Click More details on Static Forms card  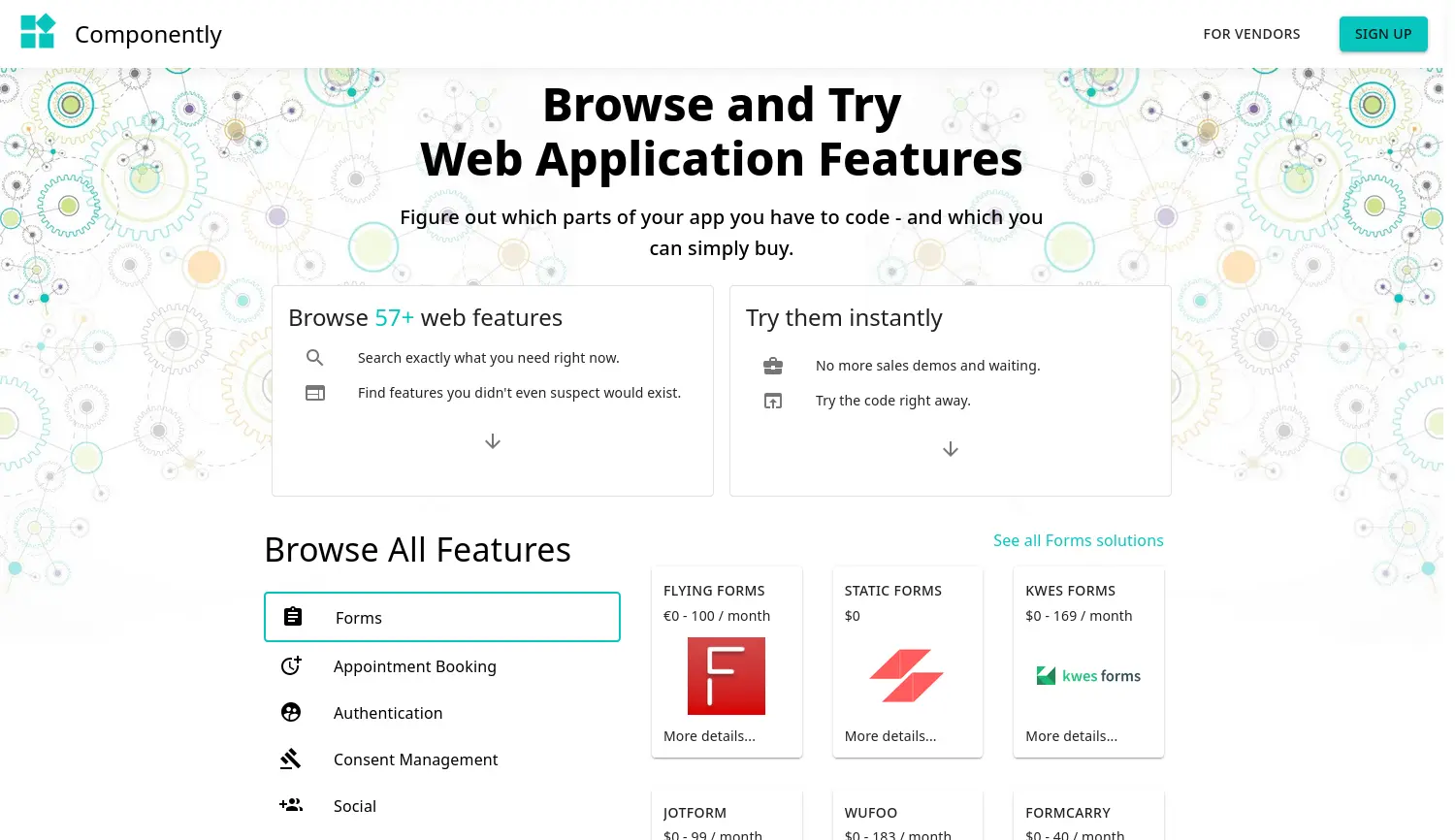pyautogui.click(x=889, y=735)
